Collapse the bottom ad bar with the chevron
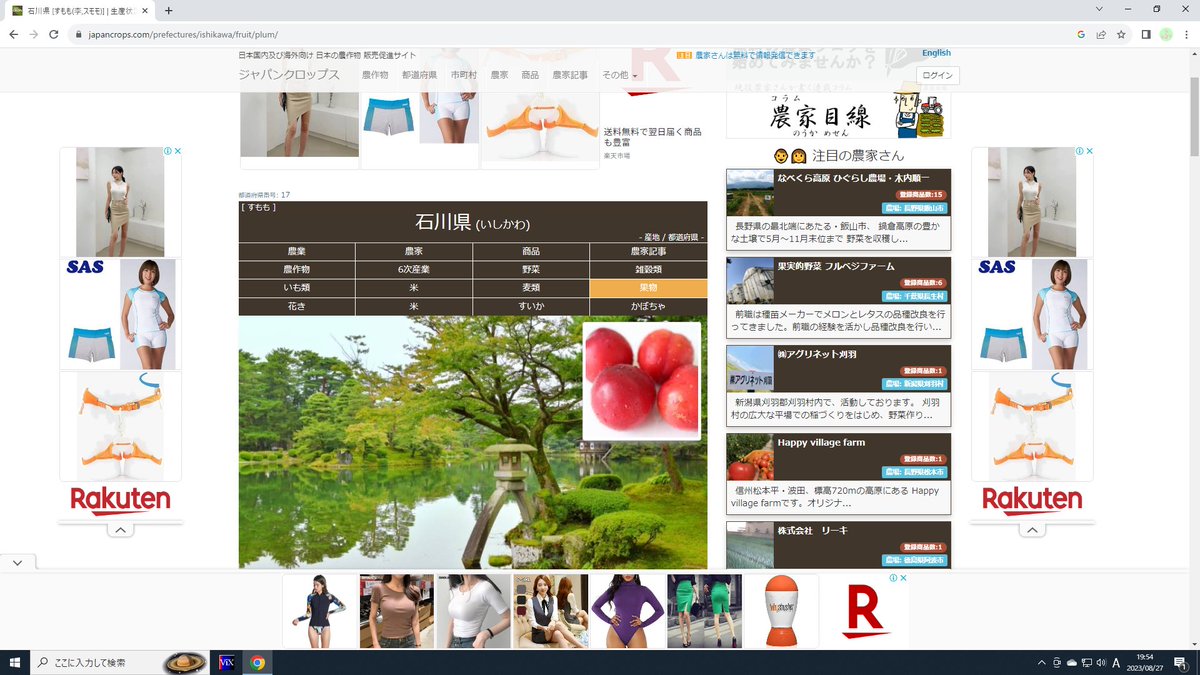1200x675 pixels. 17,563
